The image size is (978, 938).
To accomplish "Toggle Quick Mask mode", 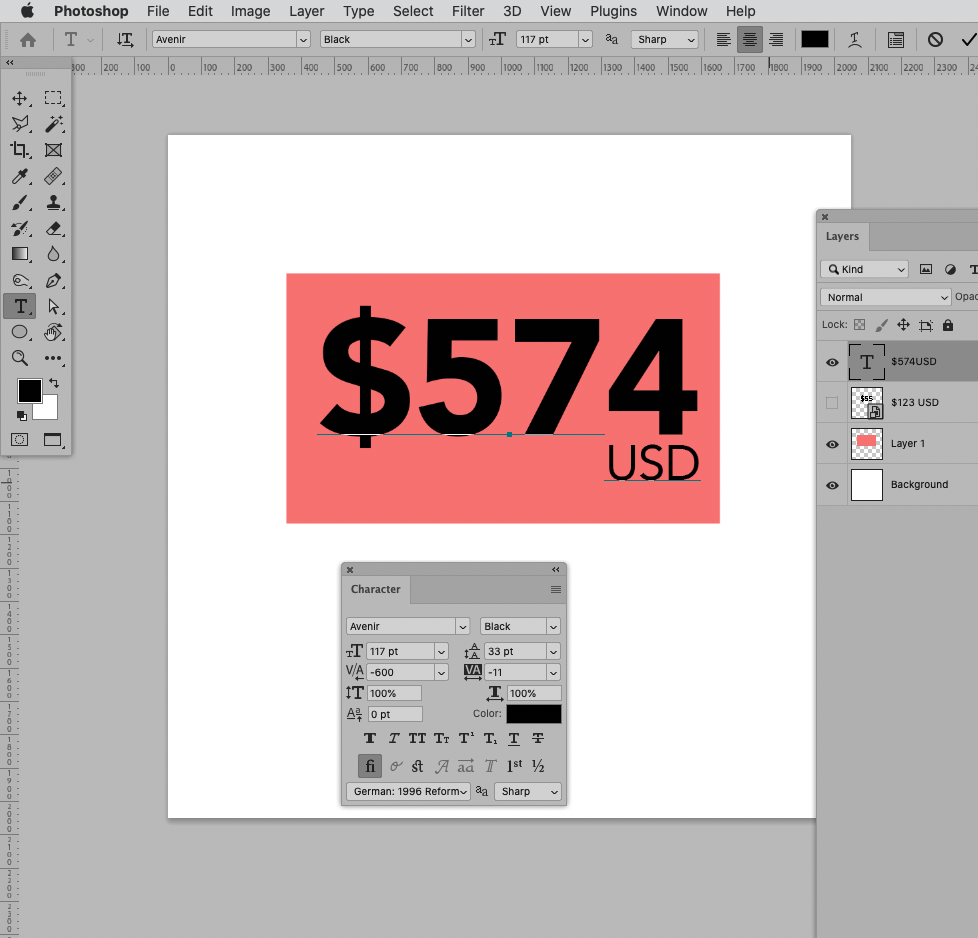I will point(19,440).
